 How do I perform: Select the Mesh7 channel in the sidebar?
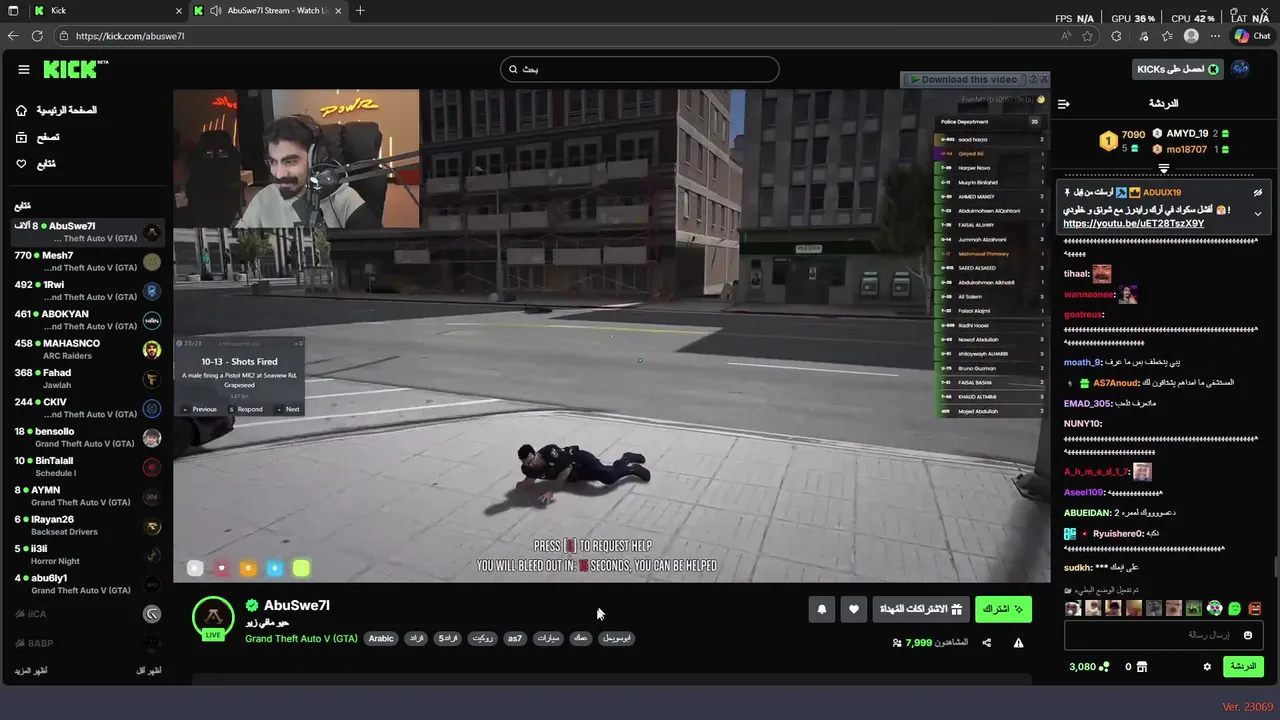87,261
